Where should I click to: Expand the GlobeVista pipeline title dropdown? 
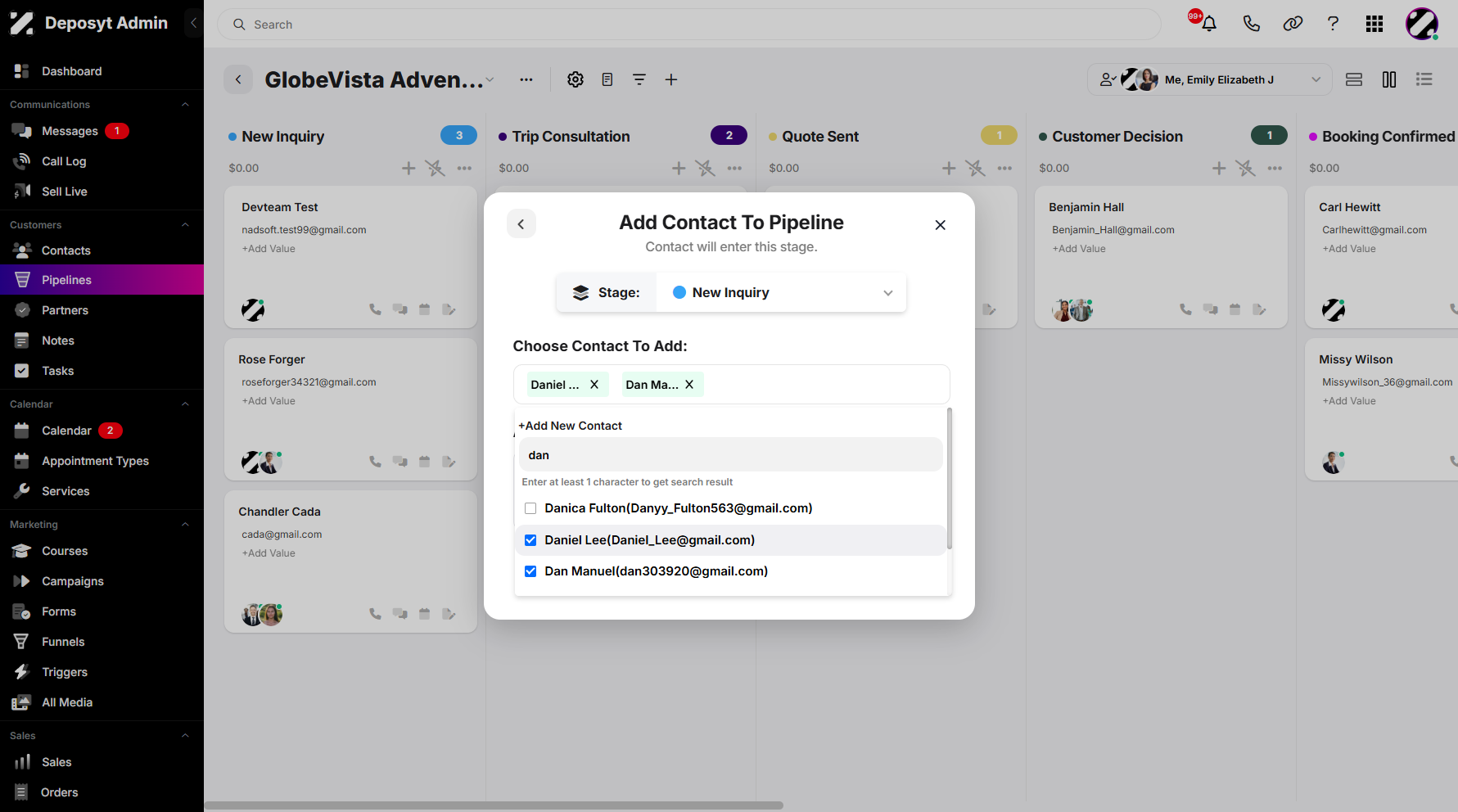tap(490, 79)
